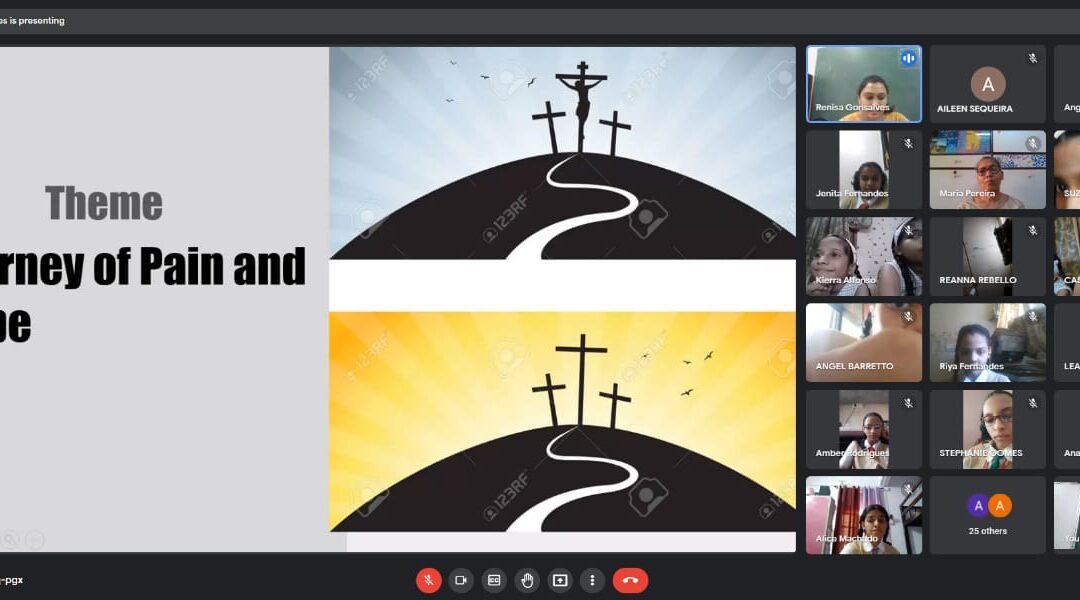1080x600 pixels.
Task: Click the meeting code ending in -pgx
Action: tap(12, 580)
